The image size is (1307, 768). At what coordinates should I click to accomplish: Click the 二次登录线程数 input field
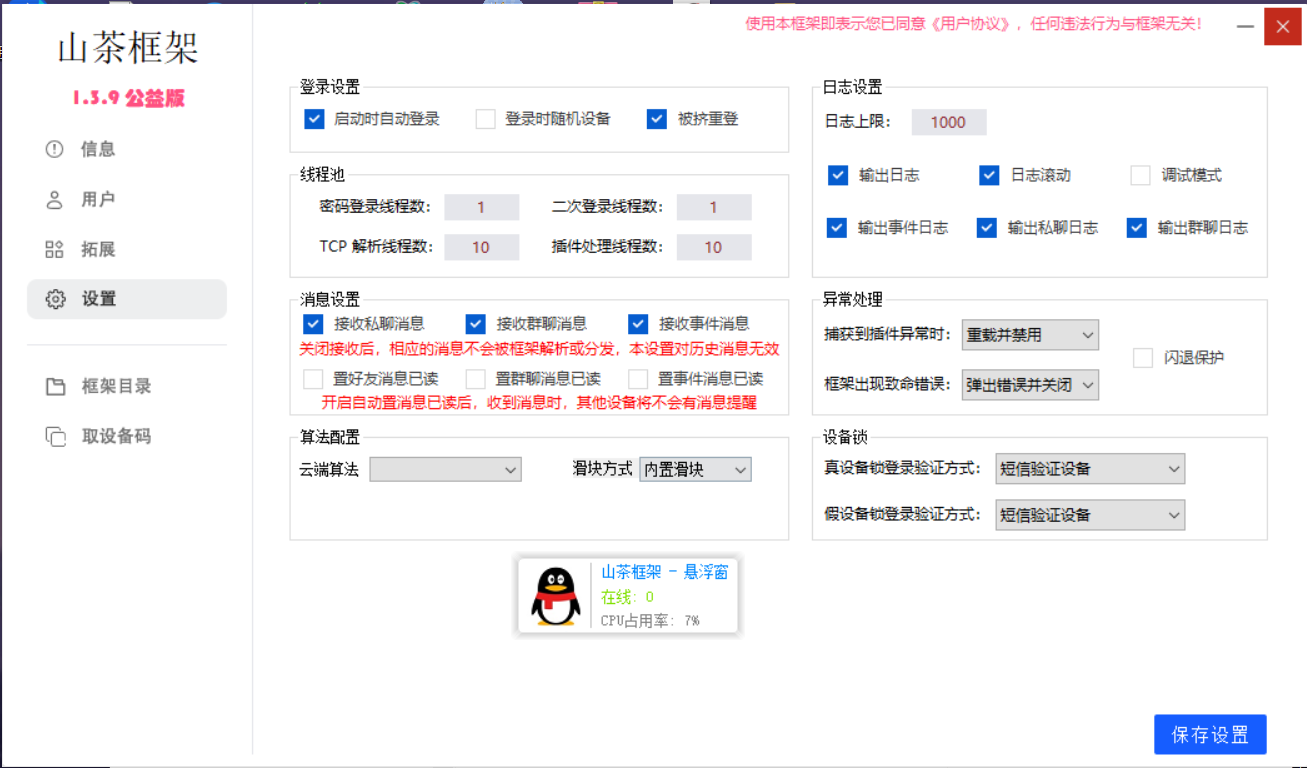click(x=713, y=207)
